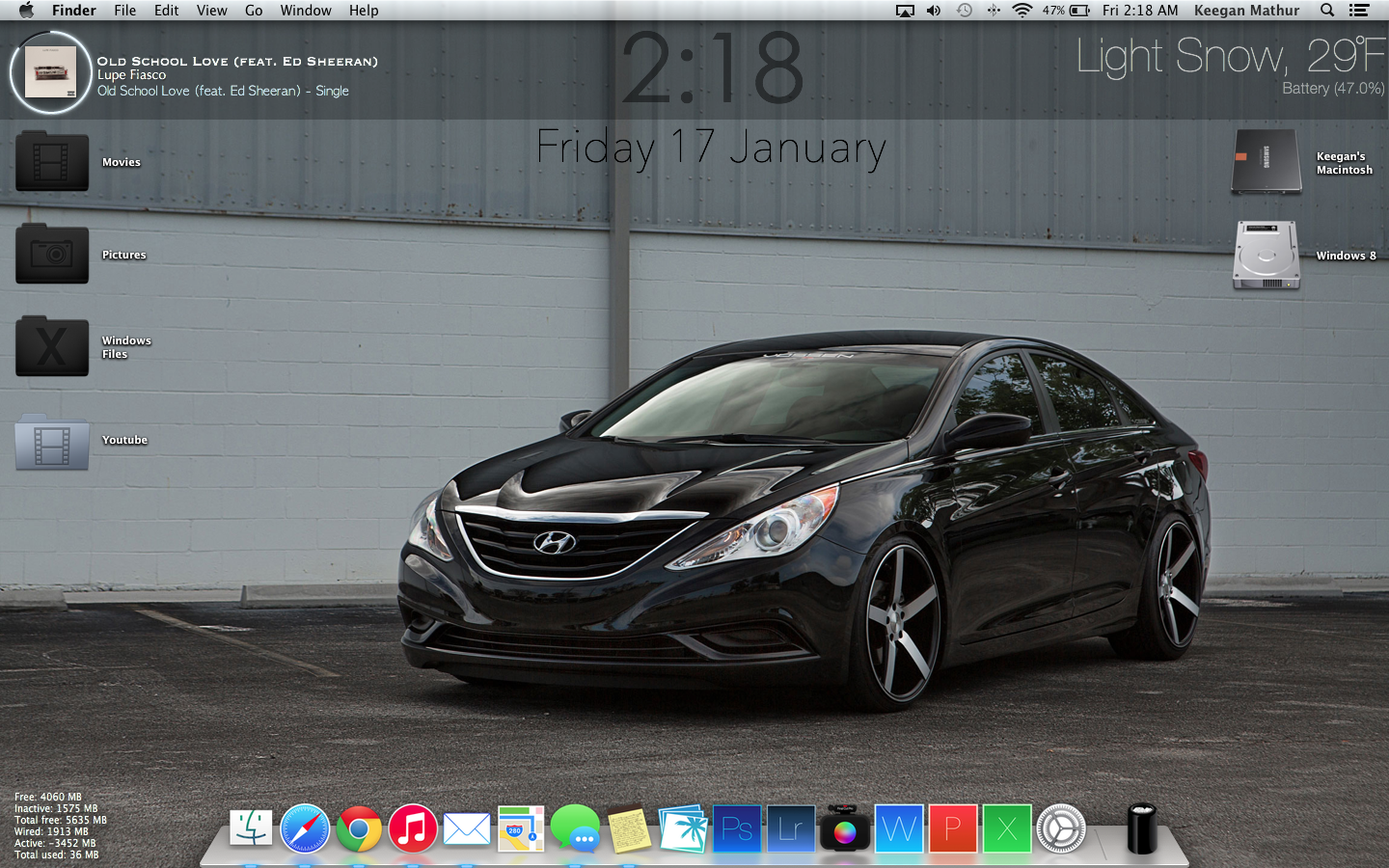This screenshot has height=868, width=1389.
Task: Open the volume control in menu bar
Action: [934, 11]
